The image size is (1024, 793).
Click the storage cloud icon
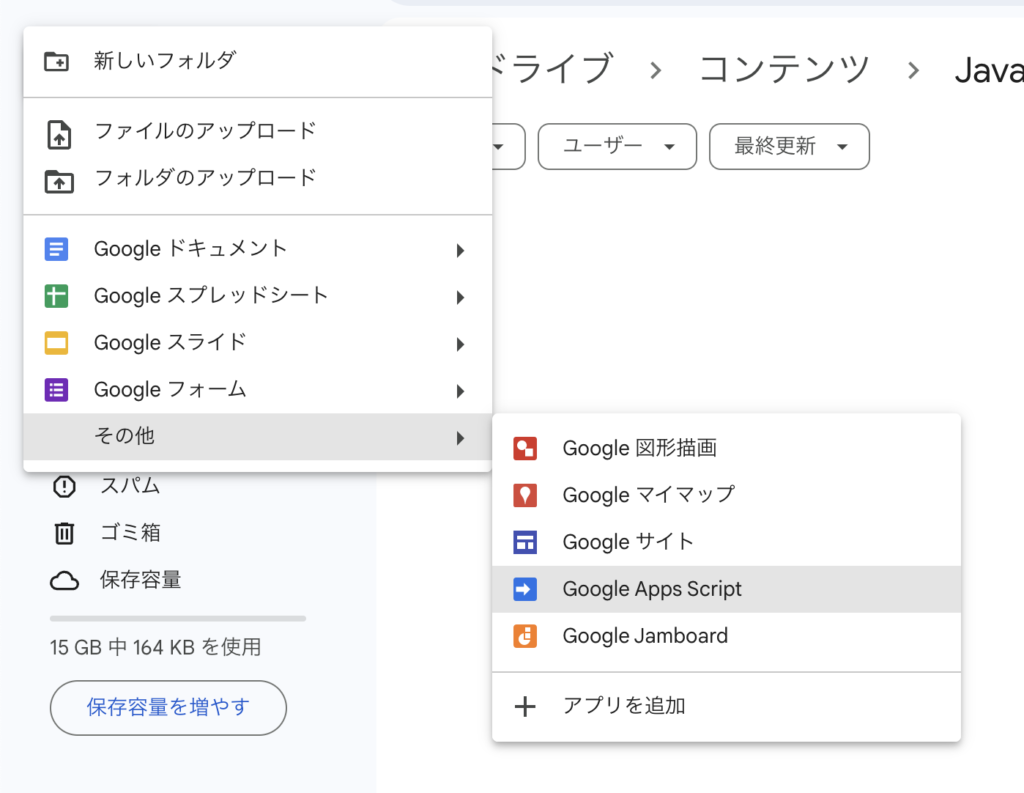pyautogui.click(x=64, y=580)
